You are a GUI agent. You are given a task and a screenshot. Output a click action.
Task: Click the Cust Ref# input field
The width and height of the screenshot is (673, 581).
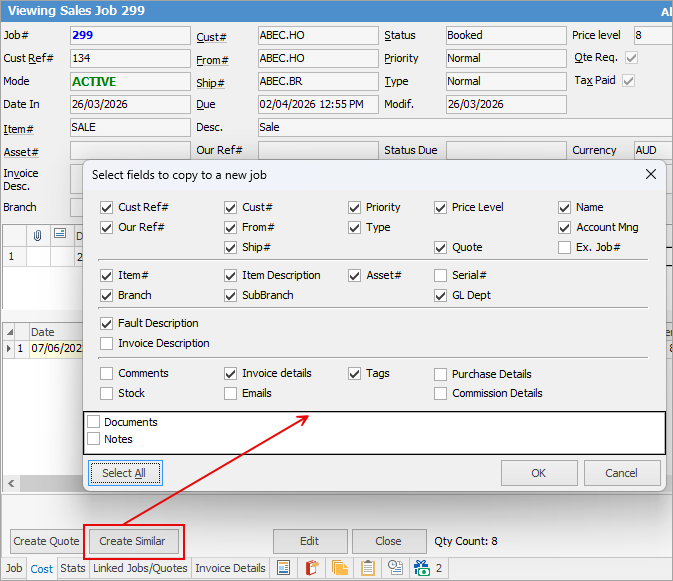[130, 58]
